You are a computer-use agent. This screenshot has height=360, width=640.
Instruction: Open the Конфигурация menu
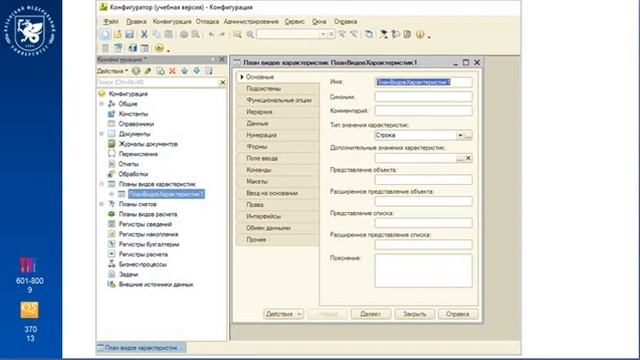[x=172, y=21]
